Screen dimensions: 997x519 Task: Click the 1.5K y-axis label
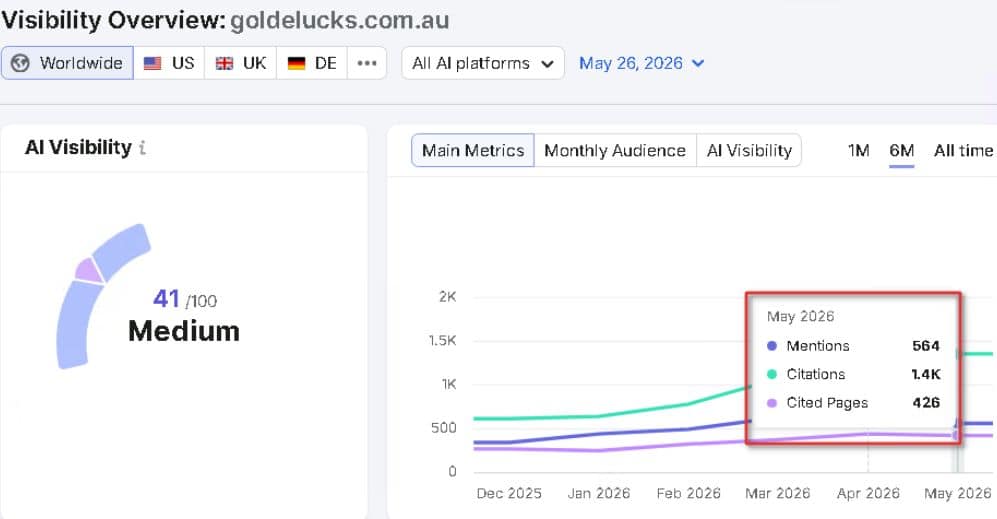[x=443, y=340]
